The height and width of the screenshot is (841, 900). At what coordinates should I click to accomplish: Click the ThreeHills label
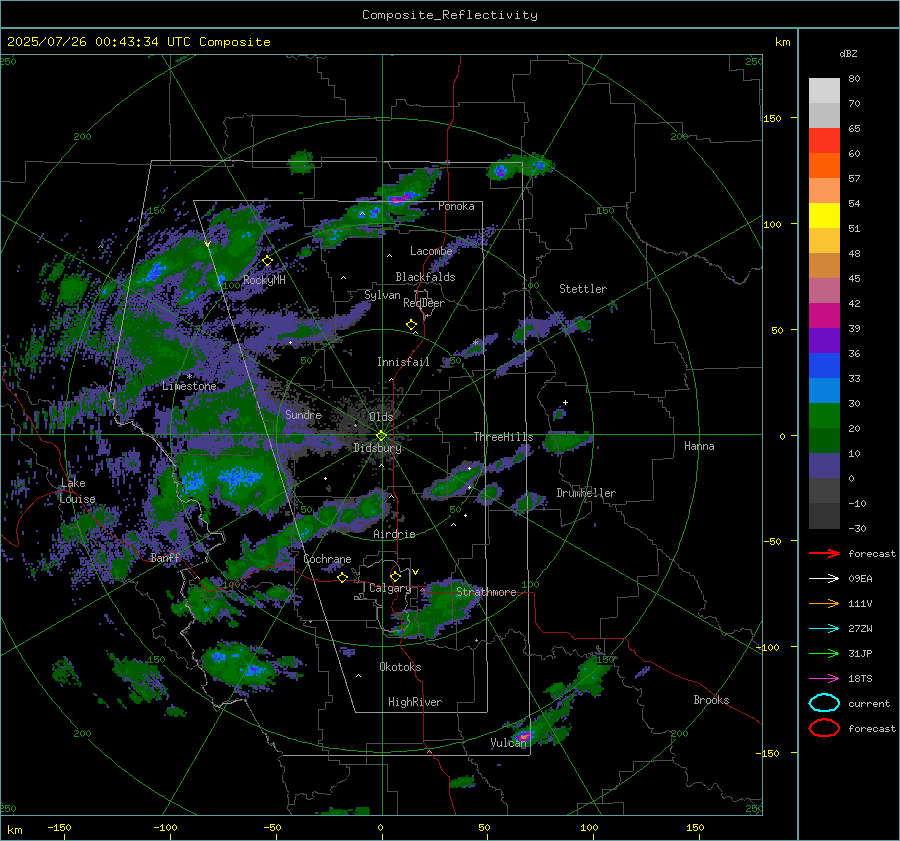pos(503,437)
